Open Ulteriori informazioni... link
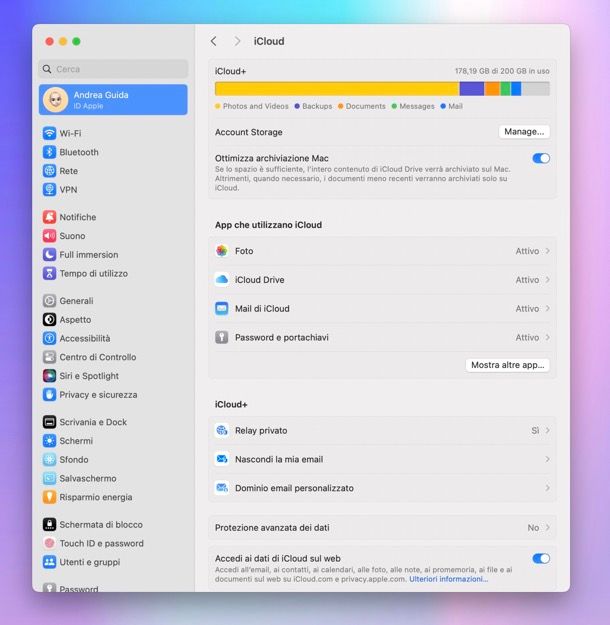The width and height of the screenshot is (610, 625). click(449, 579)
